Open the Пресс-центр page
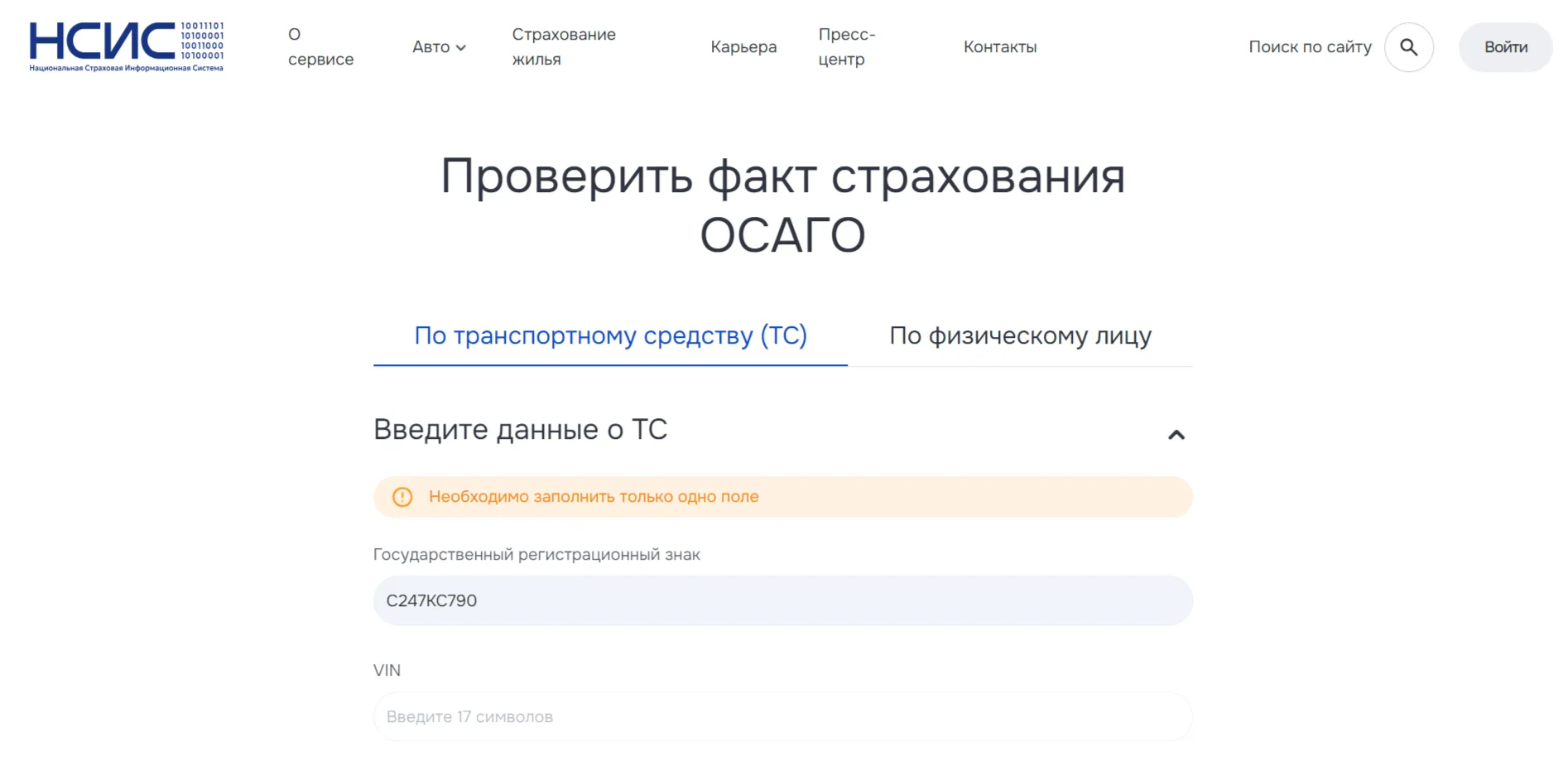 click(846, 47)
